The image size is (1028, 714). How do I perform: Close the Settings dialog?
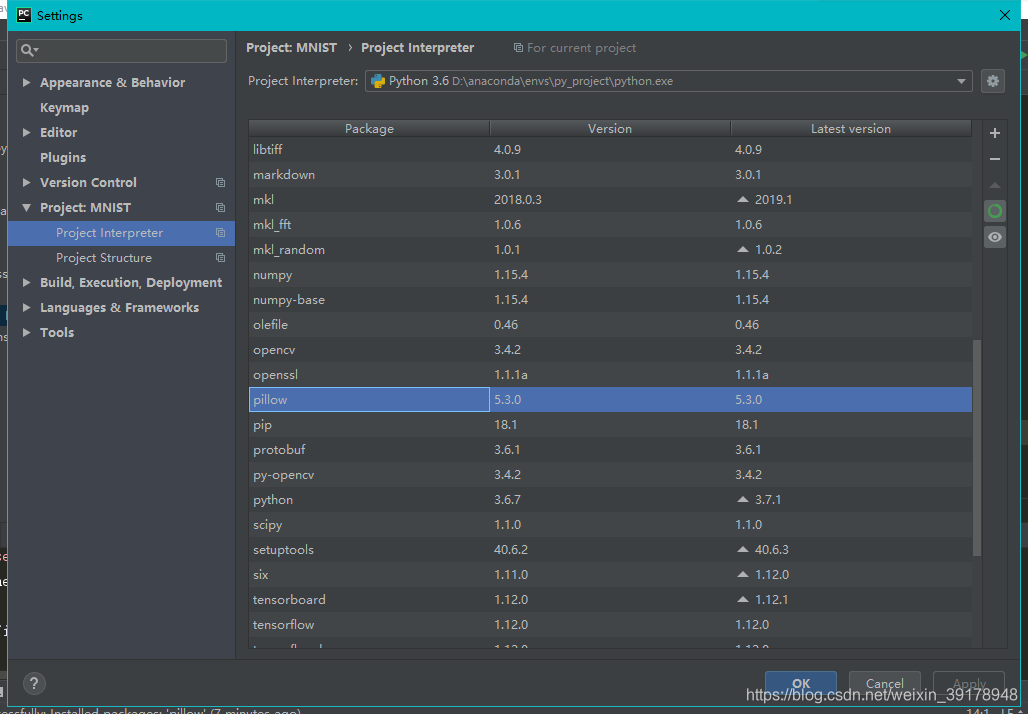1004,15
